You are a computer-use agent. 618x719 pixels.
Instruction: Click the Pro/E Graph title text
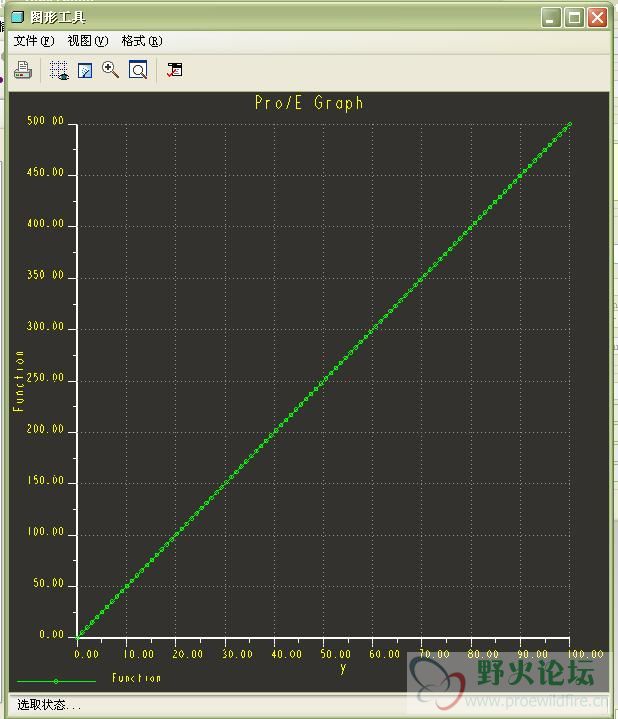click(x=309, y=103)
